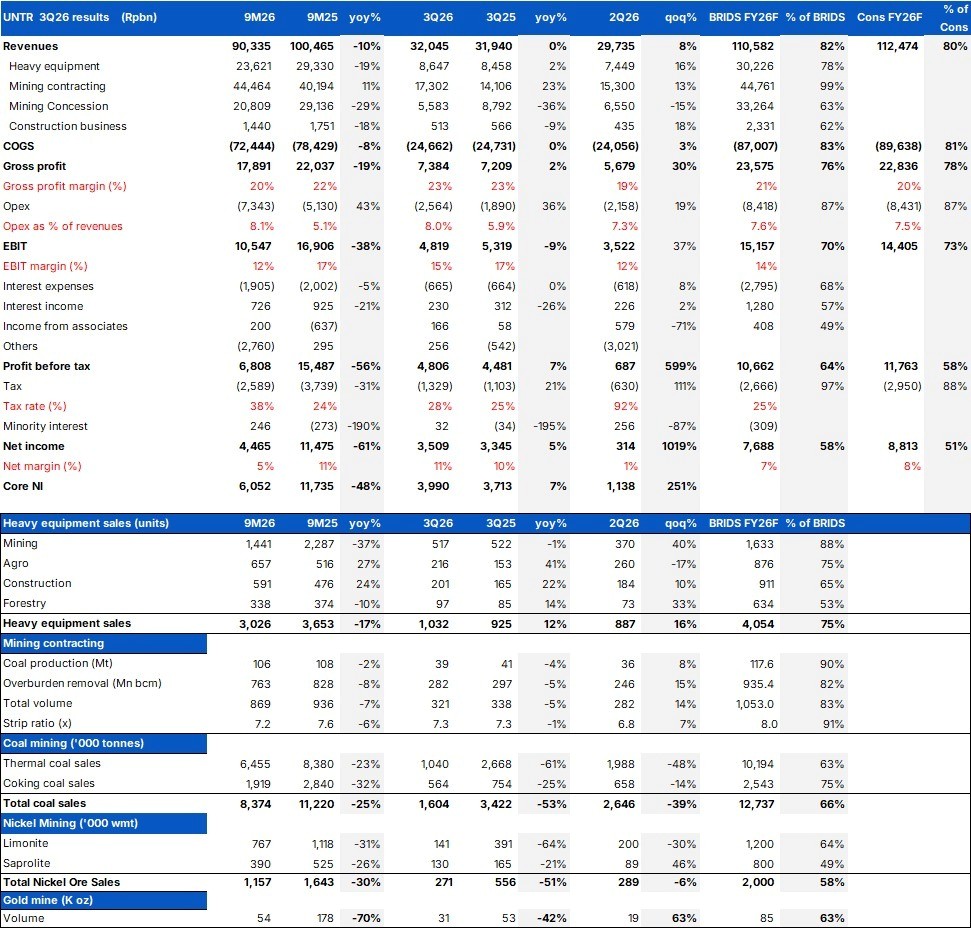Select the 'Core NI' row label

tap(23, 486)
